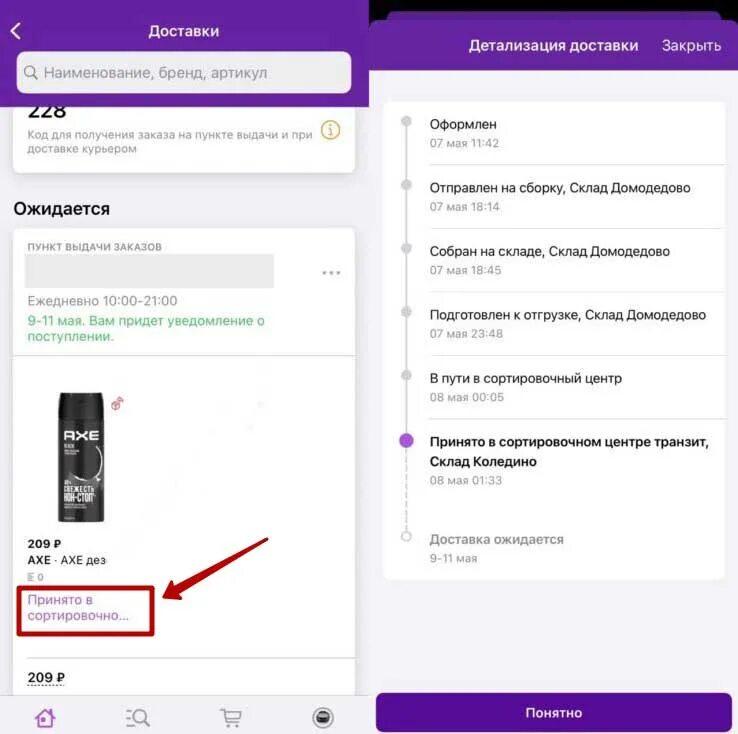Tap the home icon in bottom navigation

[45, 718]
